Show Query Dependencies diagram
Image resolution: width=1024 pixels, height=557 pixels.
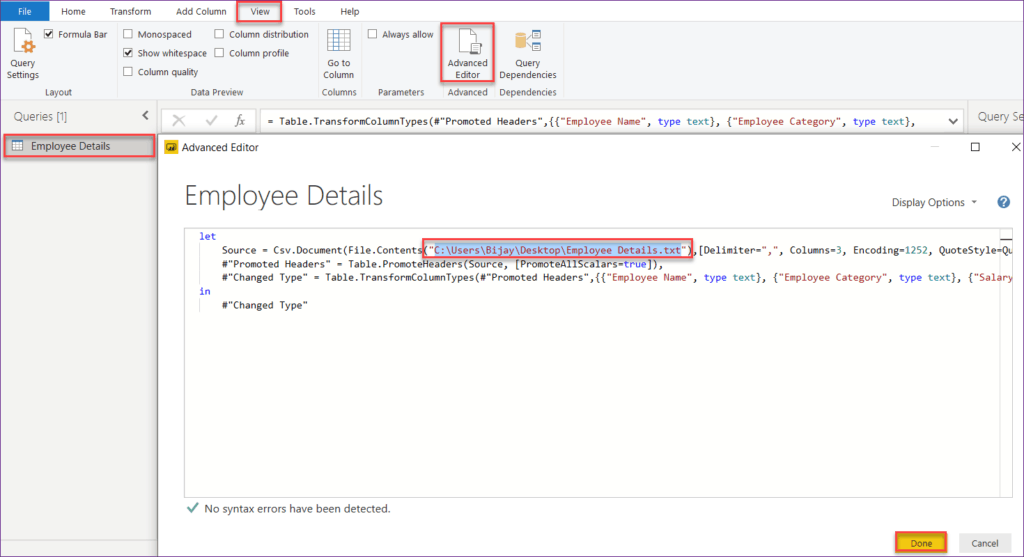[528, 54]
